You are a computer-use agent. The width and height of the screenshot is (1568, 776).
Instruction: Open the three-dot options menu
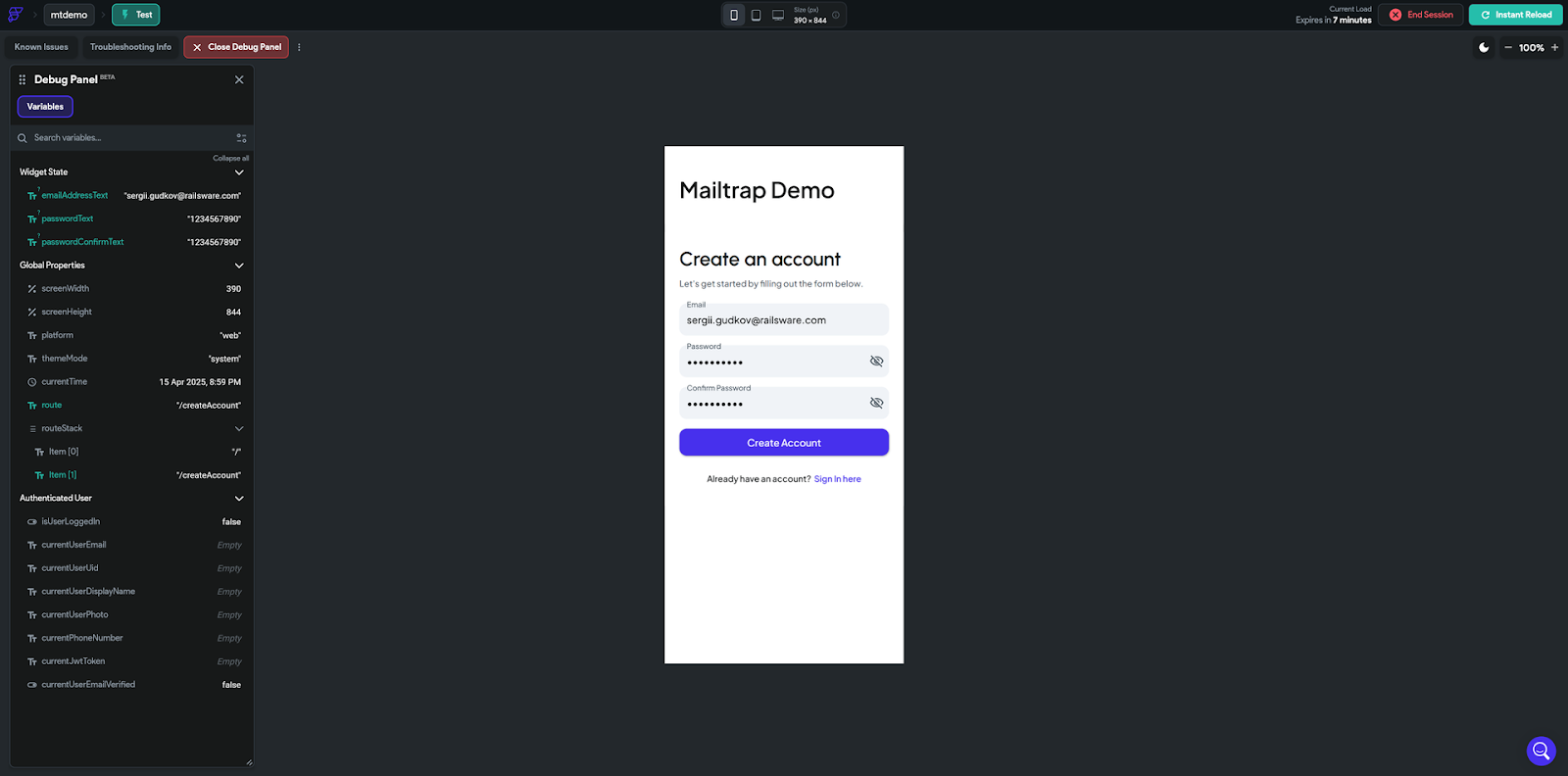pos(299,47)
